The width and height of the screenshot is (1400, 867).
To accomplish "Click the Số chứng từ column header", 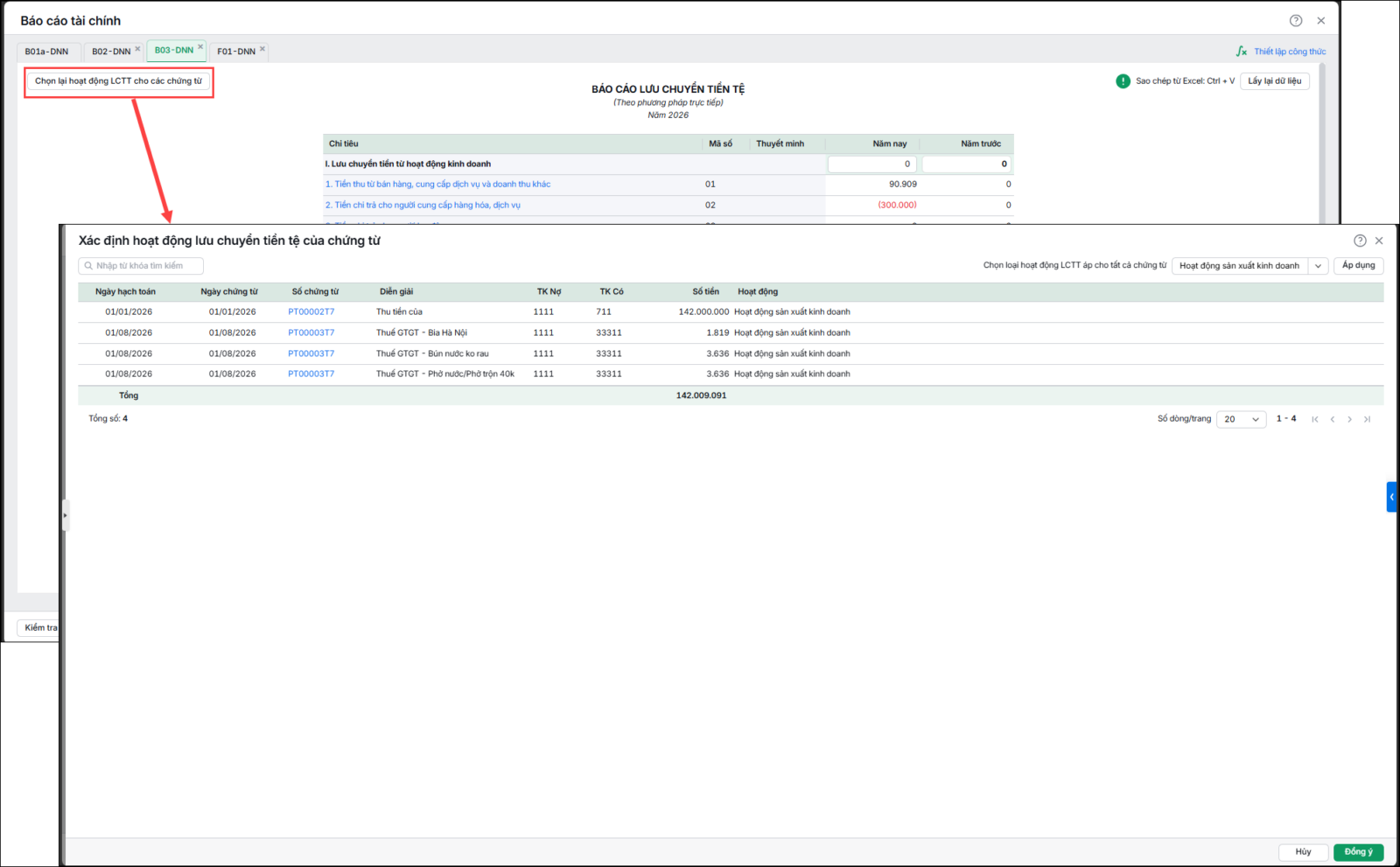I will tap(315, 292).
